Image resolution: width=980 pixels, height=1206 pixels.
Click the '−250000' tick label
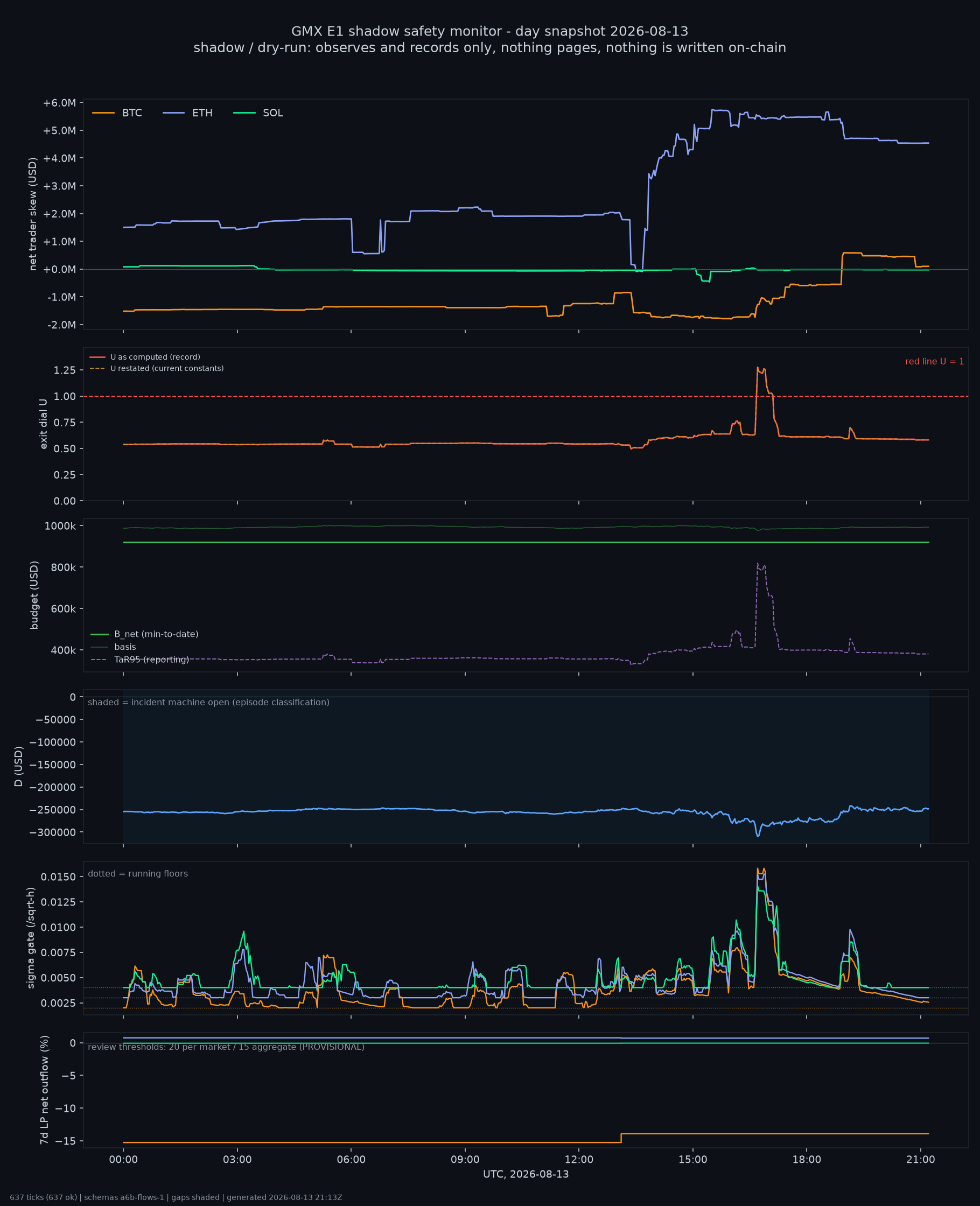[53, 810]
